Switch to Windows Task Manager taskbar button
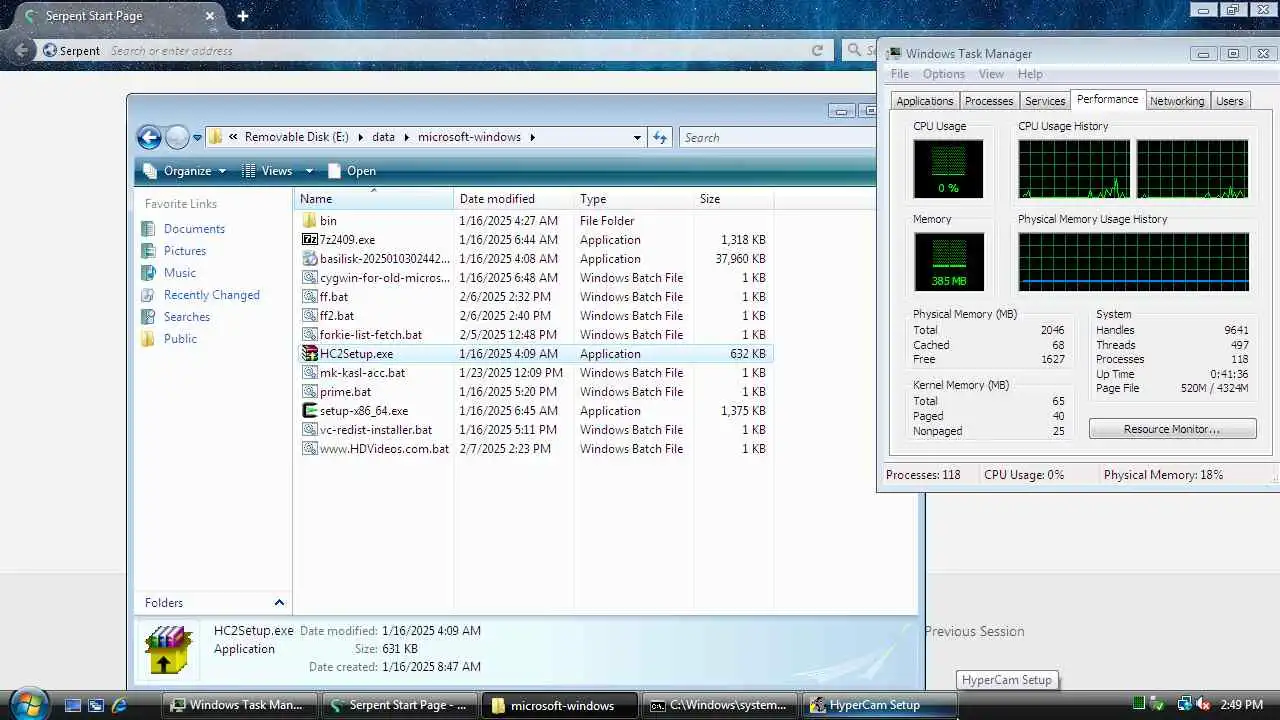 tap(240, 705)
